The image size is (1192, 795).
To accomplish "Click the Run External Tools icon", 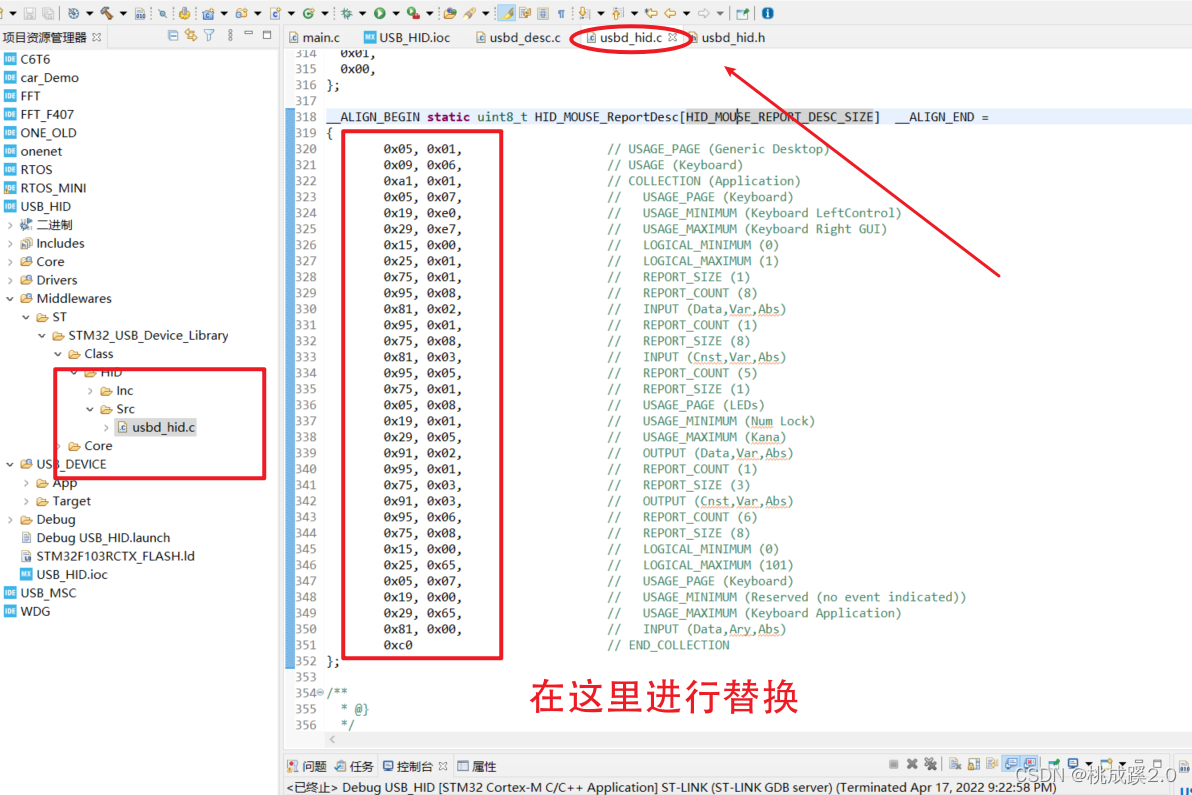I will coord(413,13).
